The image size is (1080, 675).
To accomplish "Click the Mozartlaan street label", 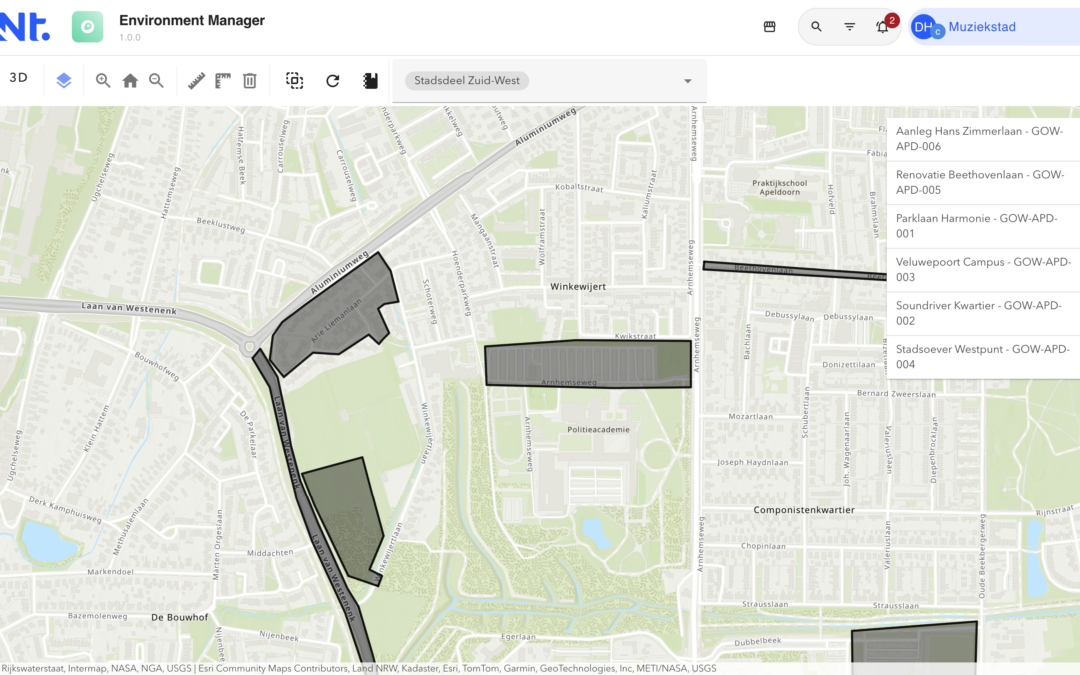I will pos(750,417).
